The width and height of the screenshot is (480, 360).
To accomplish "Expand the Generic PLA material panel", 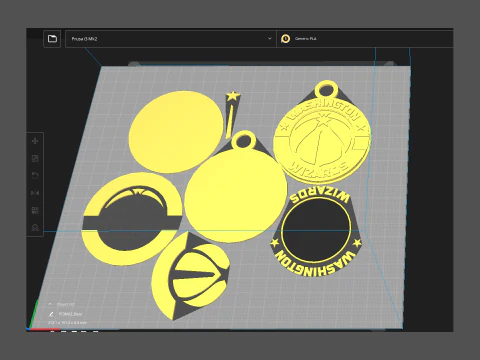I will [x=365, y=39].
